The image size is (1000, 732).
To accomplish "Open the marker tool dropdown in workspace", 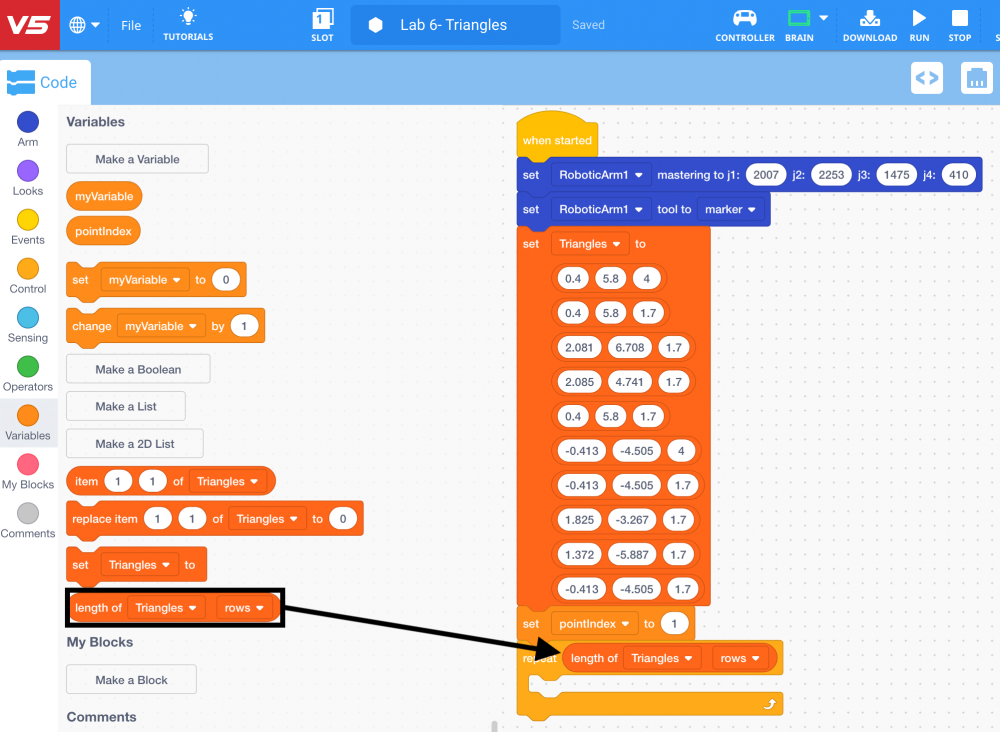I will [x=732, y=210].
